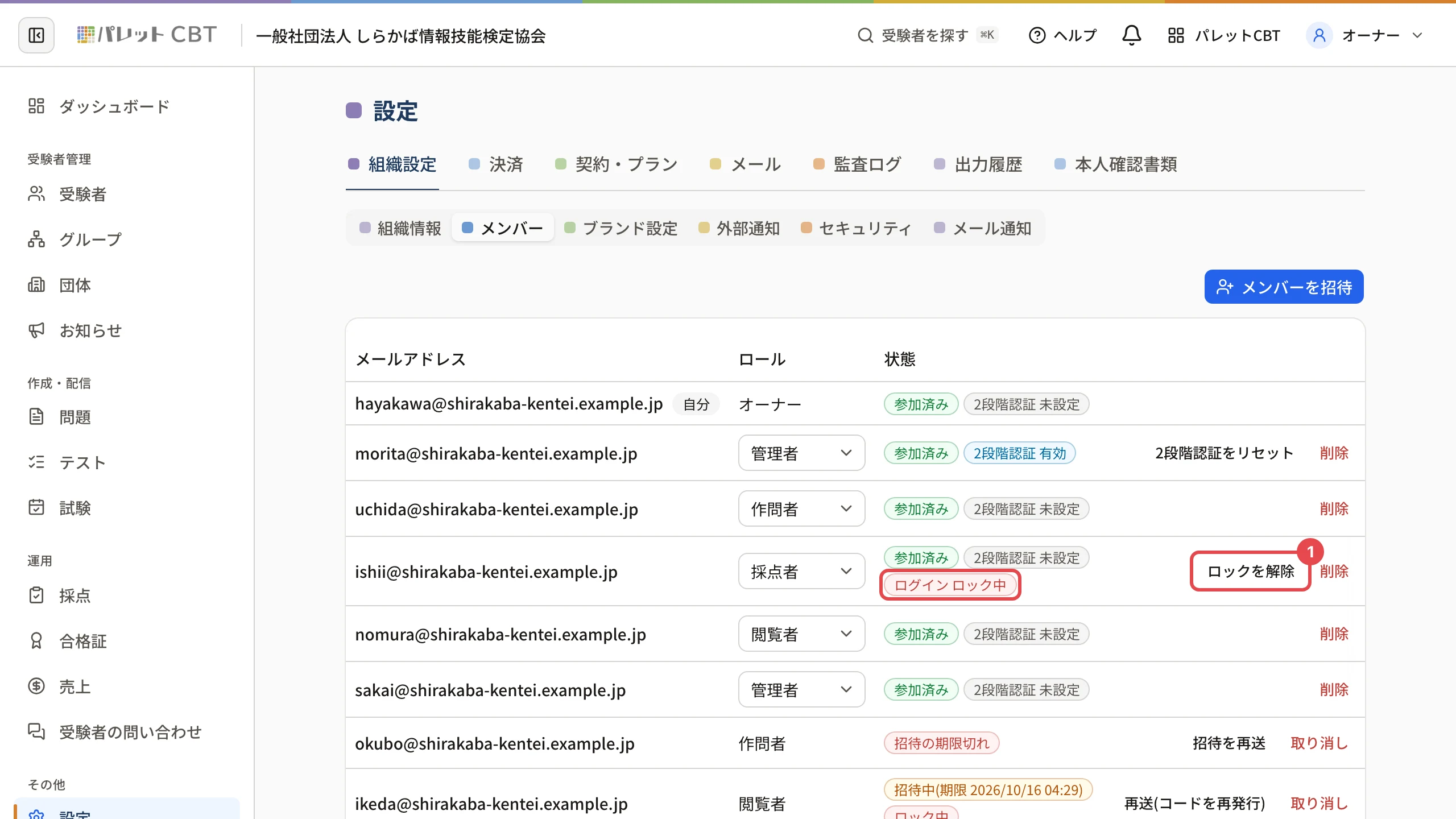Open the notifications bell
Image resolution: width=1456 pixels, height=819 pixels.
[x=1131, y=35]
